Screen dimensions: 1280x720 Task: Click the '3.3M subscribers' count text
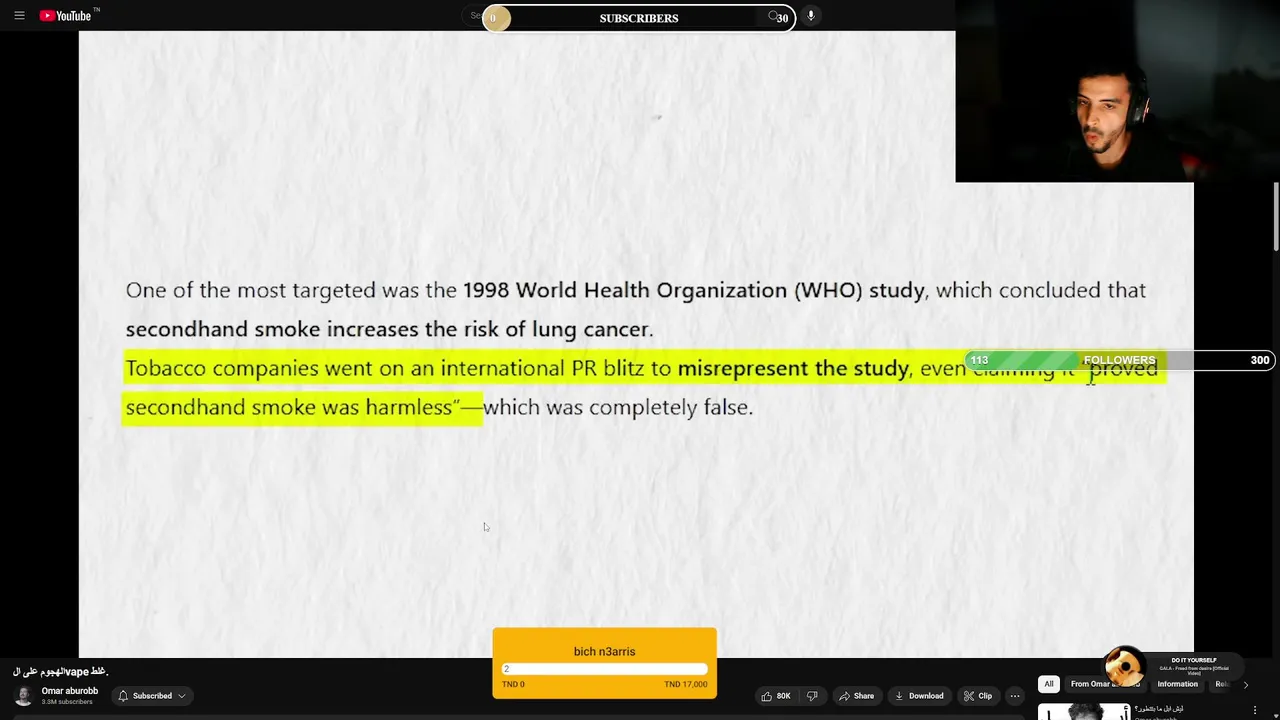[x=68, y=702]
